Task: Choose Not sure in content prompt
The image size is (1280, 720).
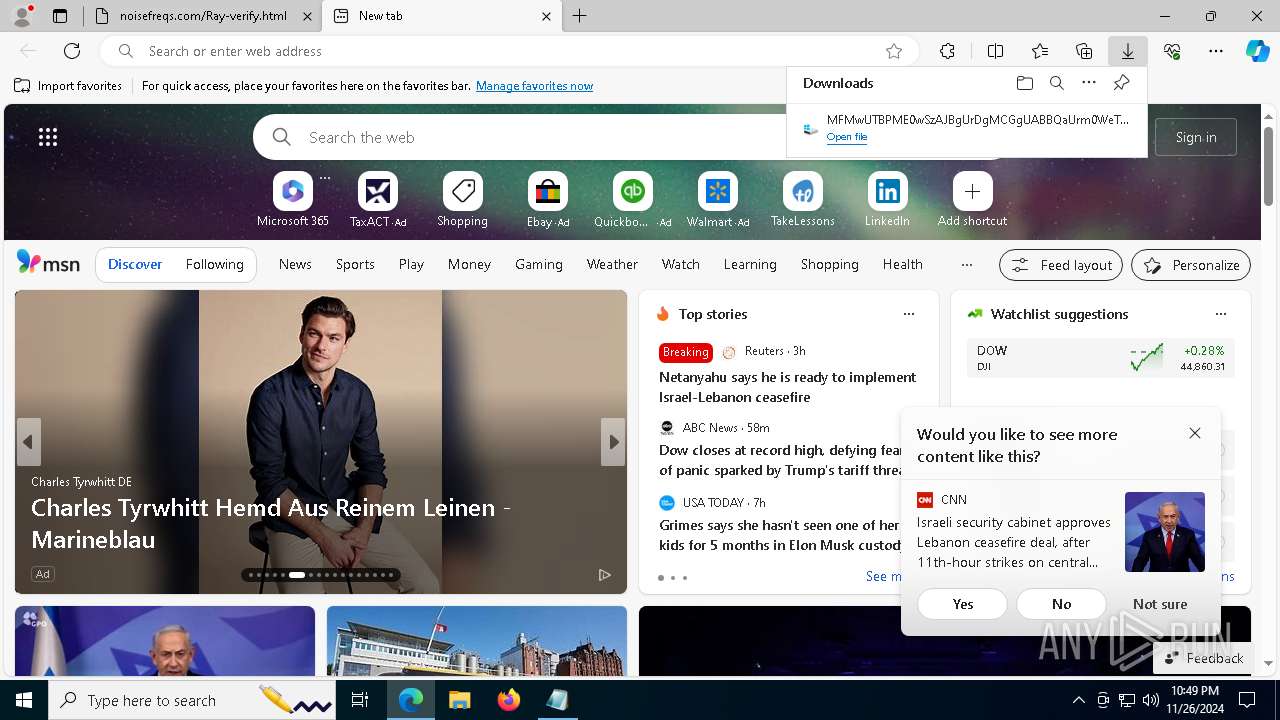Action: pyautogui.click(x=1160, y=604)
